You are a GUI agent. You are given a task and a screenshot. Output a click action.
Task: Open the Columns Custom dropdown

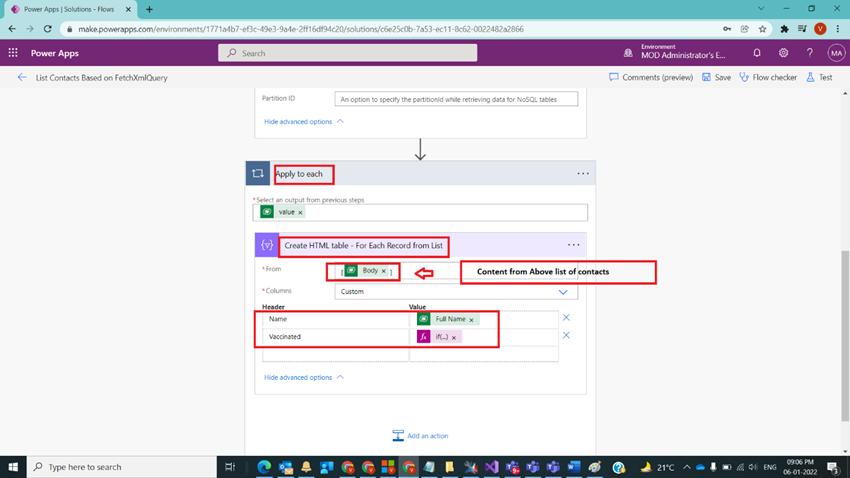(x=456, y=292)
